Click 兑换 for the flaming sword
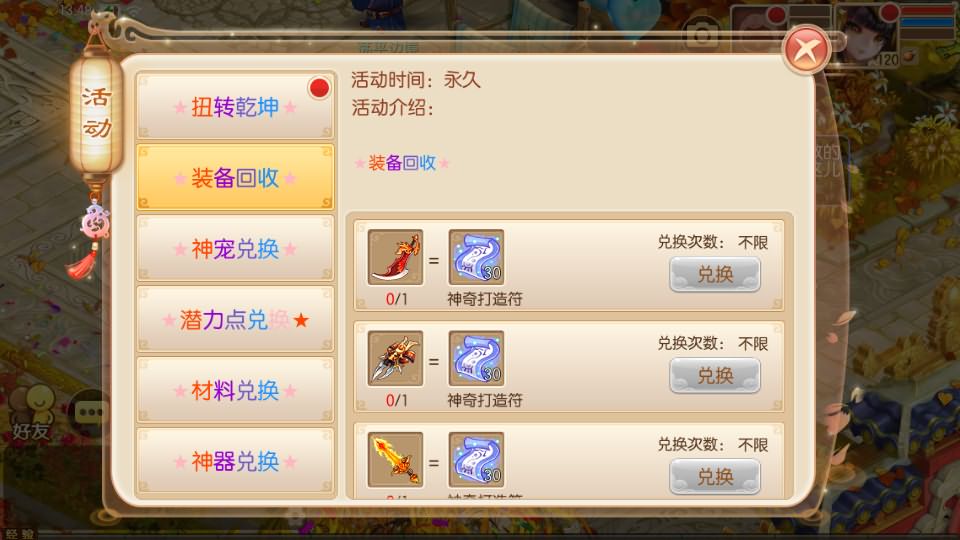This screenshot has width=960, height=540. [715, 476]
